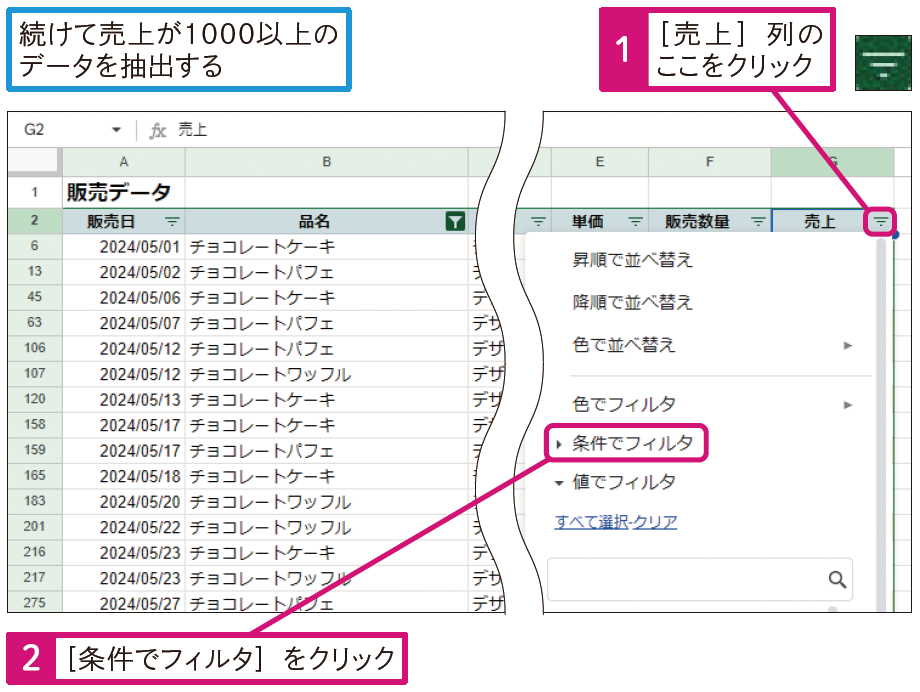Select row header 2
Image resolution: width=920 pixels, height=692 pixels.
(35, 221)
